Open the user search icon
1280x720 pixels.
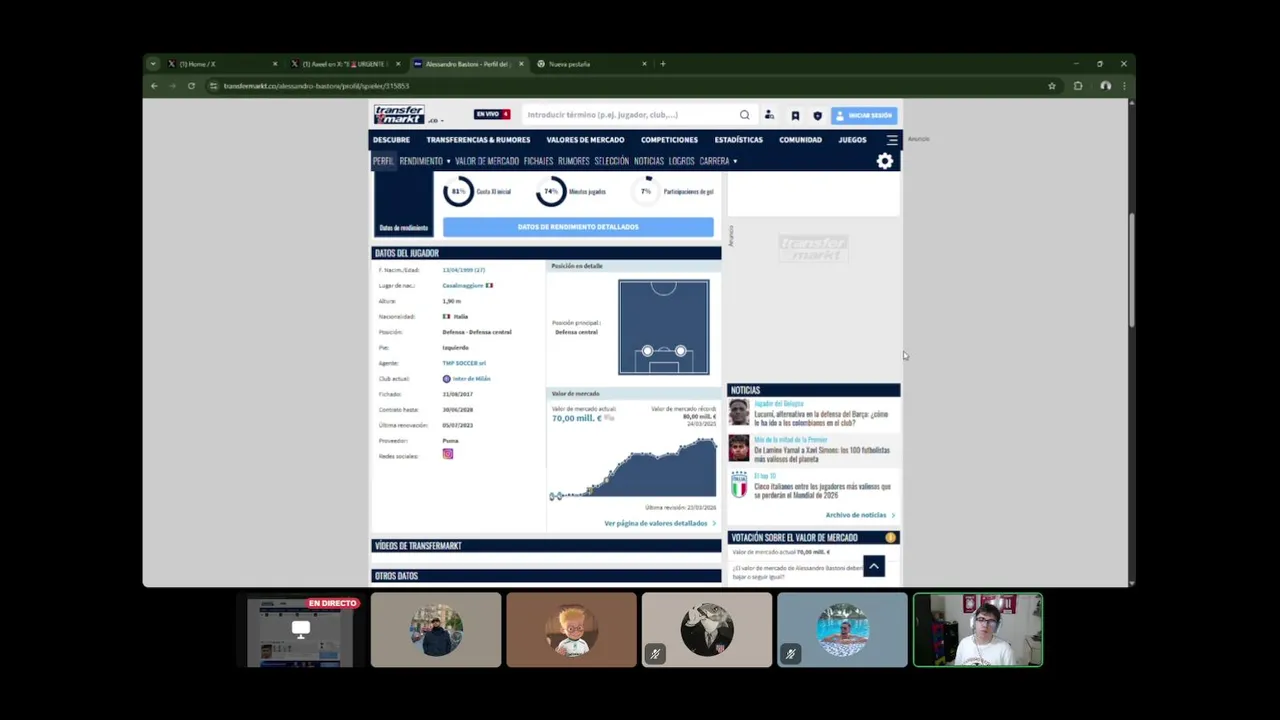tap(769, 115)
